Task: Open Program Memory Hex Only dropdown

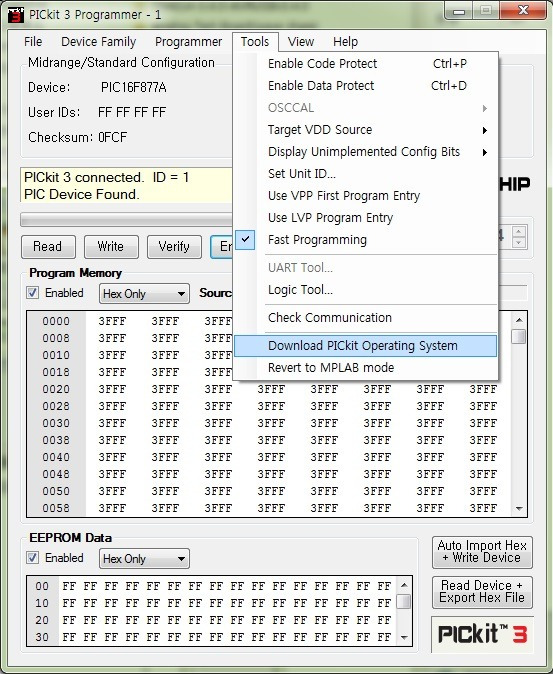Action: point(144,294)
